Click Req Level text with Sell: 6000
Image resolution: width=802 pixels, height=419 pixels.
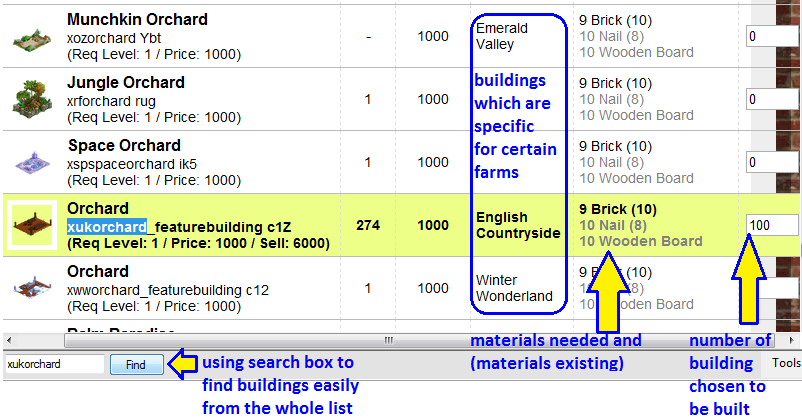[198, 243]
